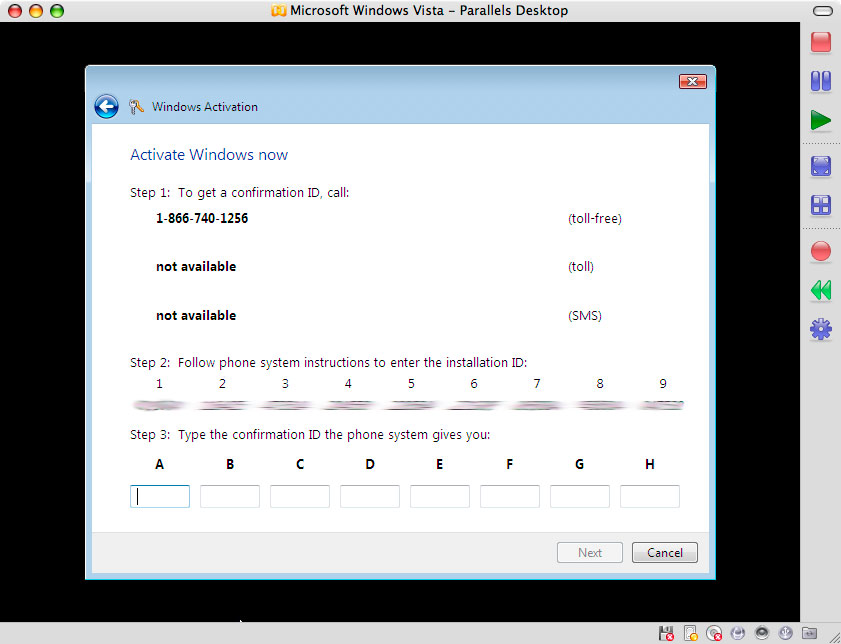Focus confirmation ID field F
The height and width of the screenshot is (644, 841).
click(510, 497)
